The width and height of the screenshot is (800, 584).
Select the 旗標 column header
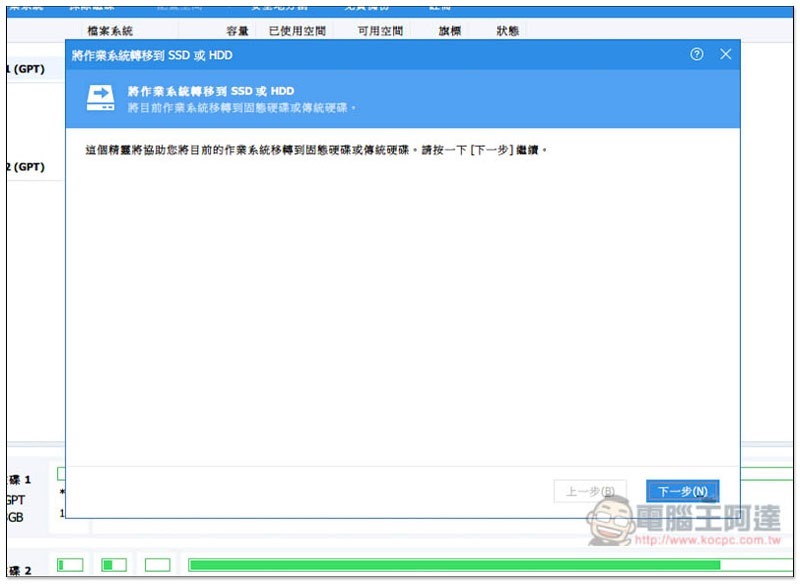pos(450,31)
